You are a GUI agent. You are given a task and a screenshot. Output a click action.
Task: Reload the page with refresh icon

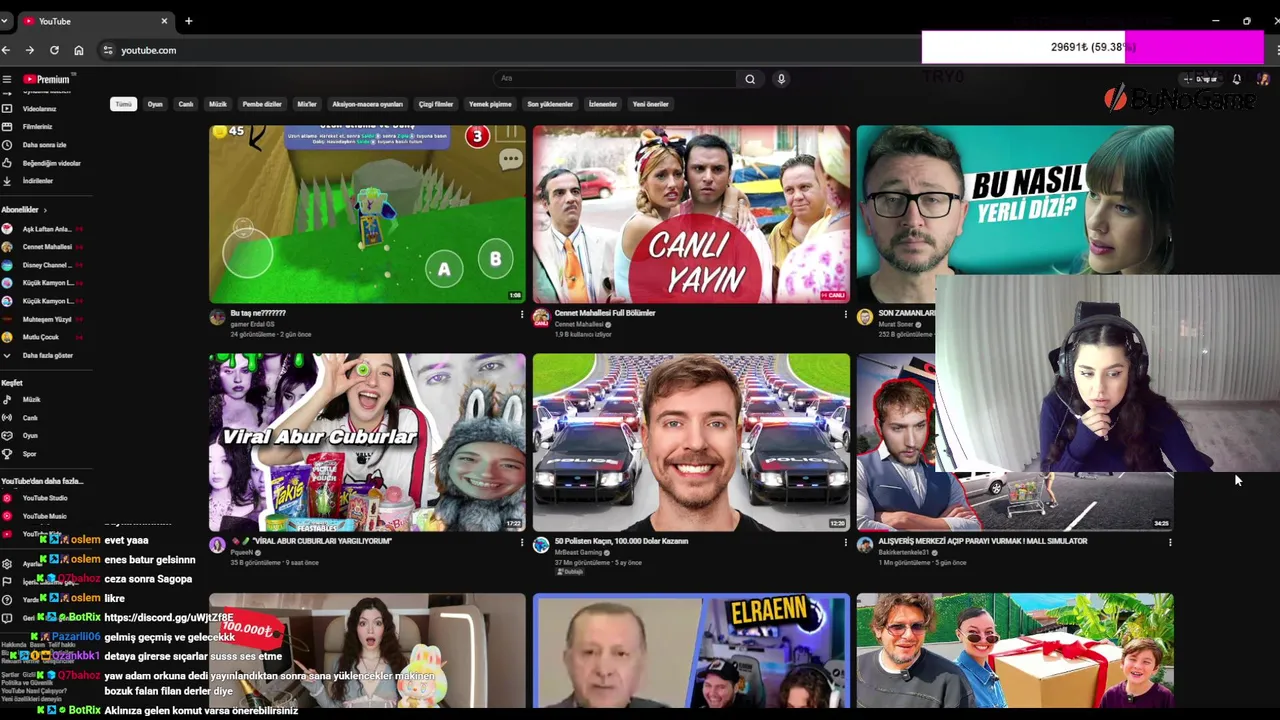tap(54, 50)
